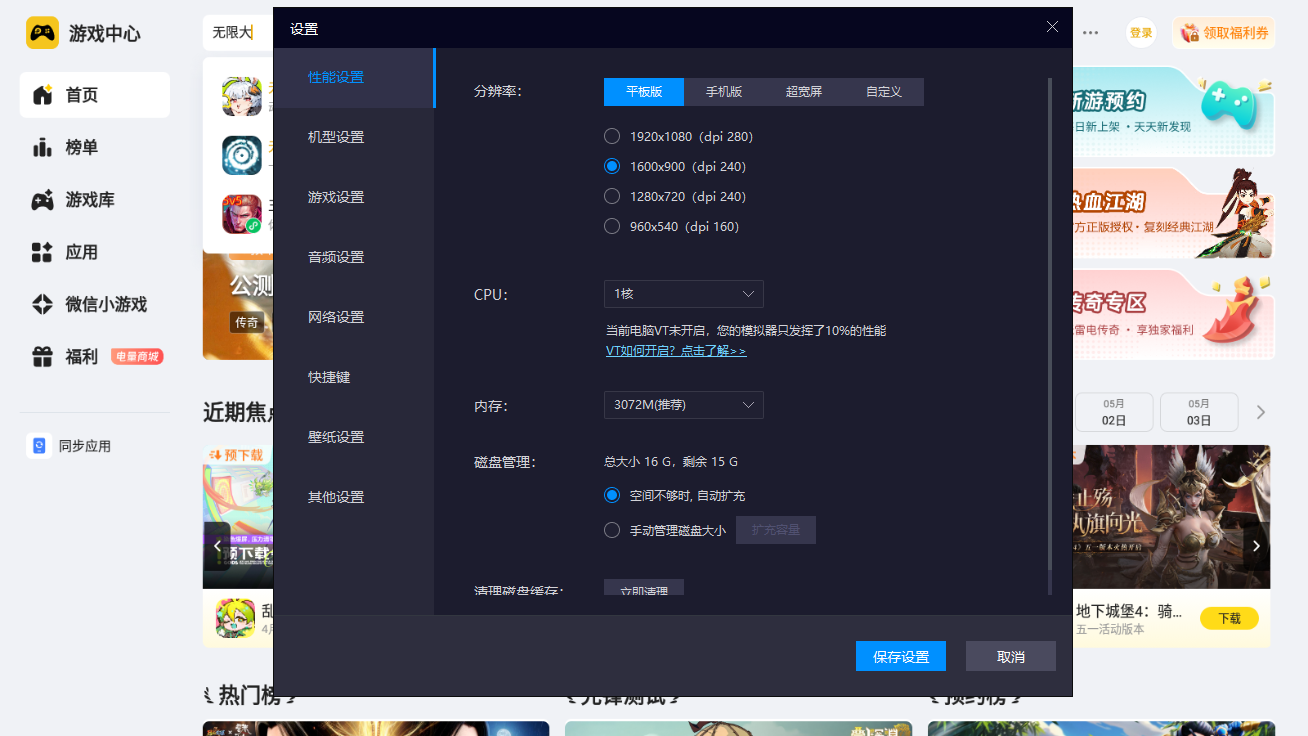
Task: Click the 扩充容量 button
Action: pos(776,530)
